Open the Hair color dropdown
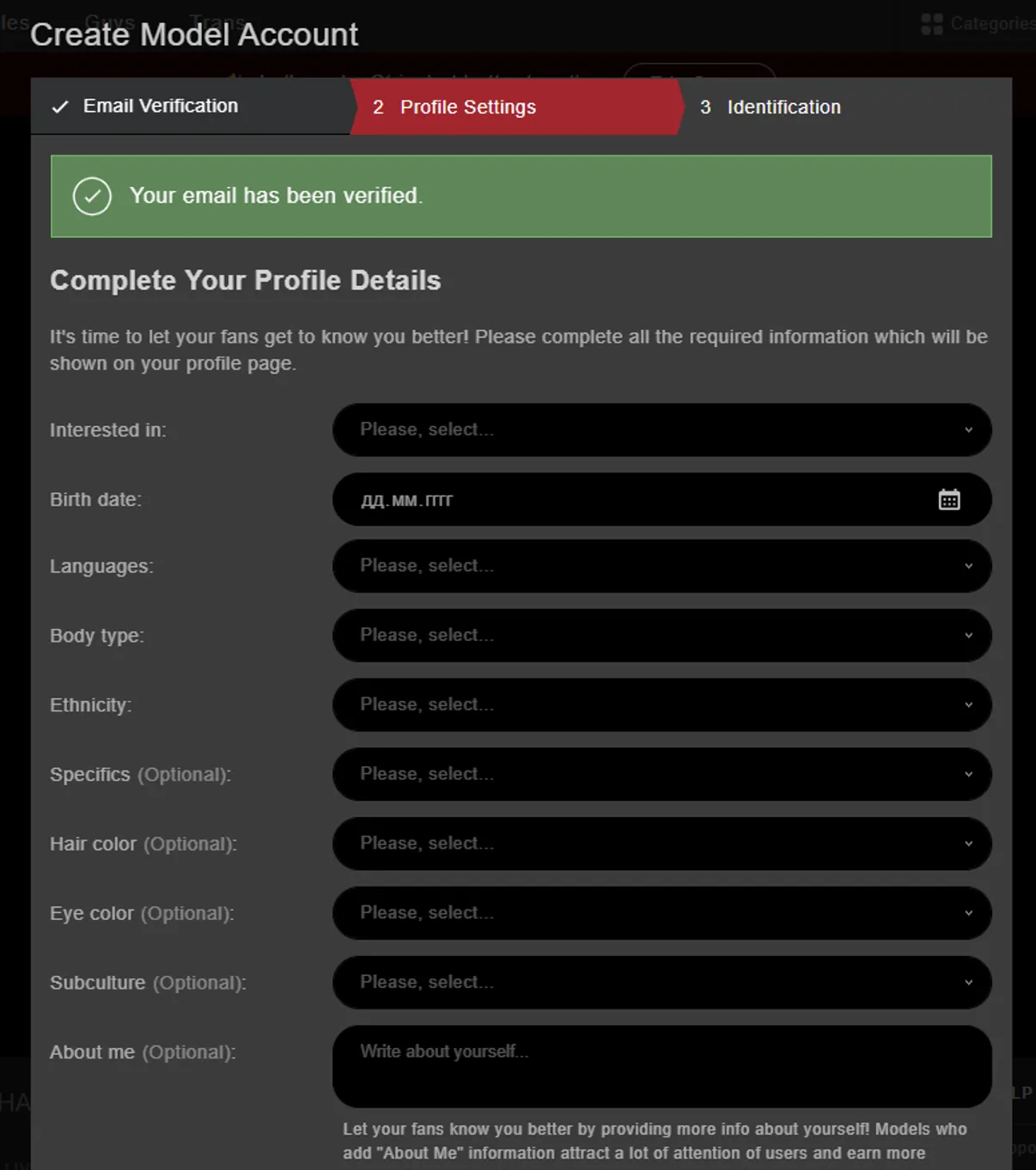1036x1170 pixels. pos(661,844)
